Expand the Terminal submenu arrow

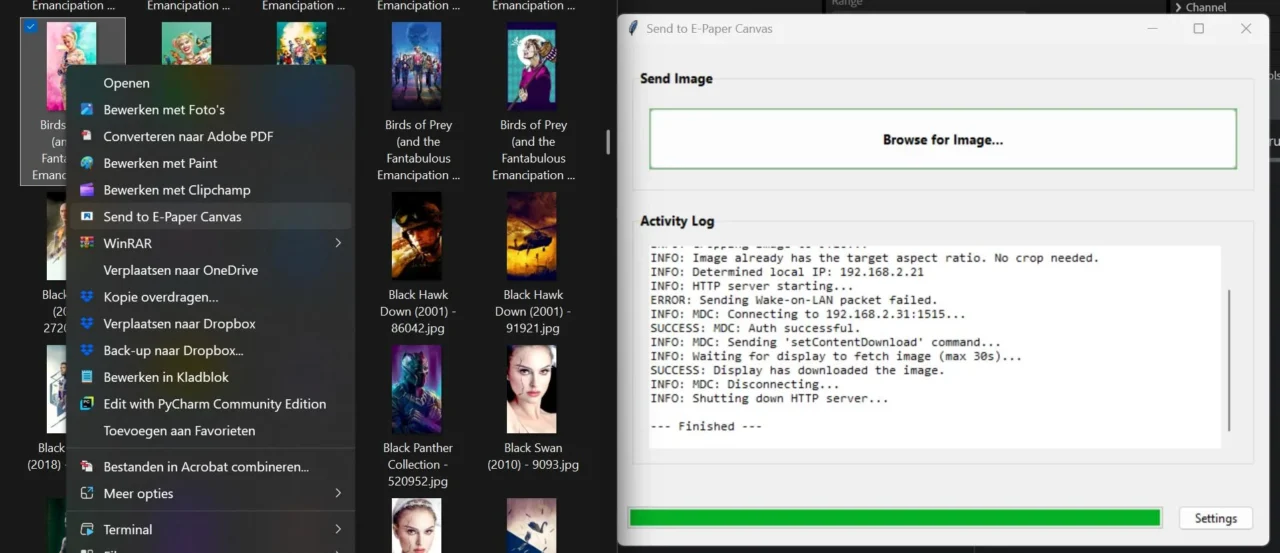tap(338, 529)
